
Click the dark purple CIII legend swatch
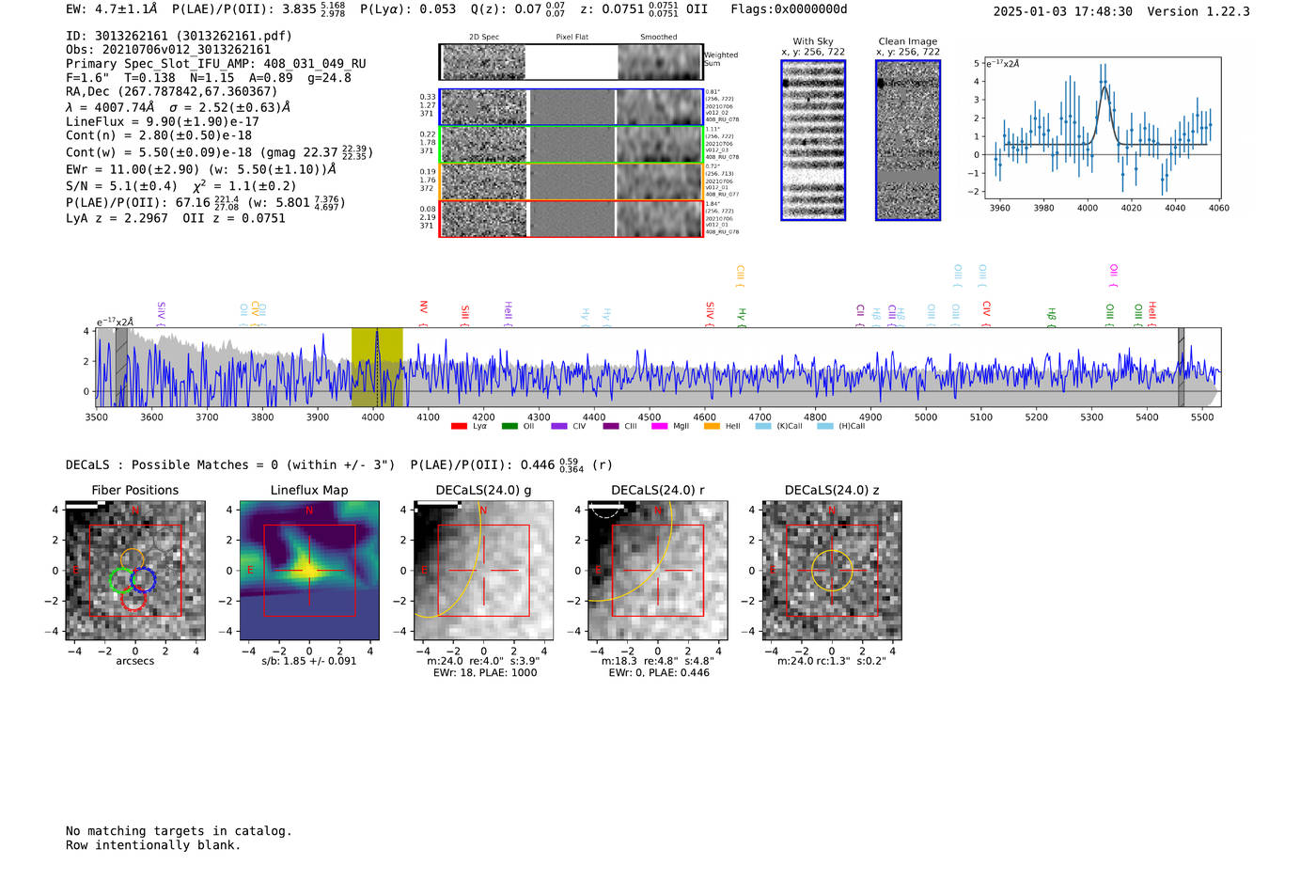click(611, 426)
